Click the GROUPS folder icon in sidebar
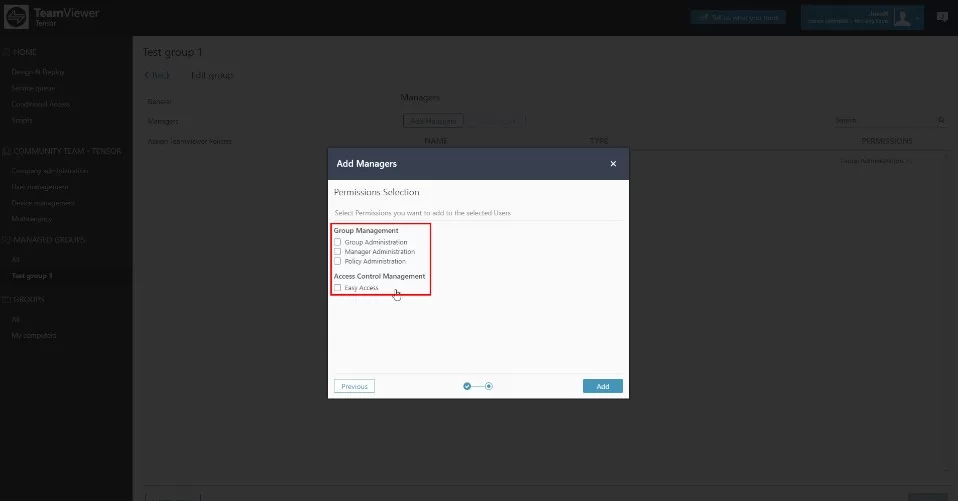Image resolution: width=958 pixels, height=501 pixels. click(7, 299)
